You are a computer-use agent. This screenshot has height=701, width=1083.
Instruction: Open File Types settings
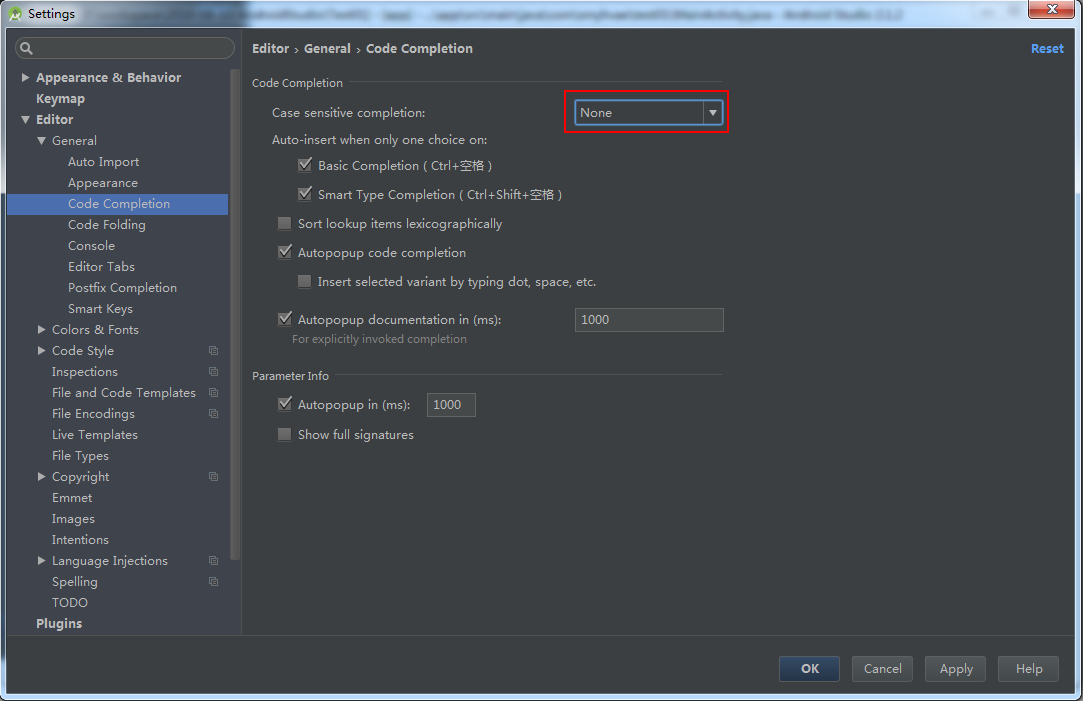point(80,456)
